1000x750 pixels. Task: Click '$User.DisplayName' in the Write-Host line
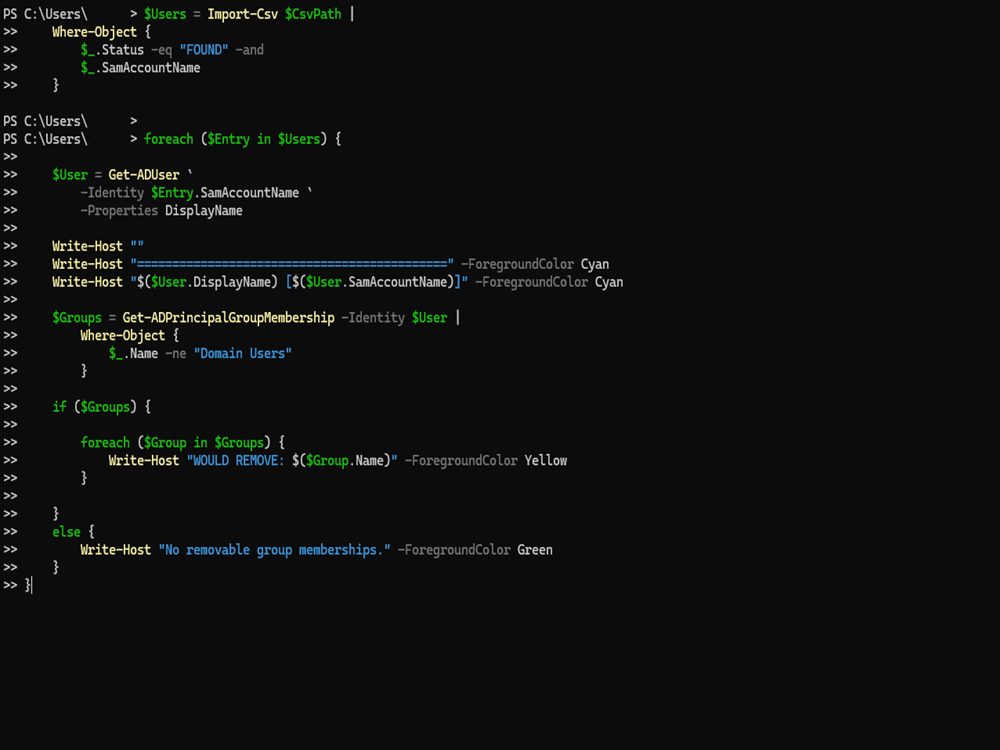point(210,282)
